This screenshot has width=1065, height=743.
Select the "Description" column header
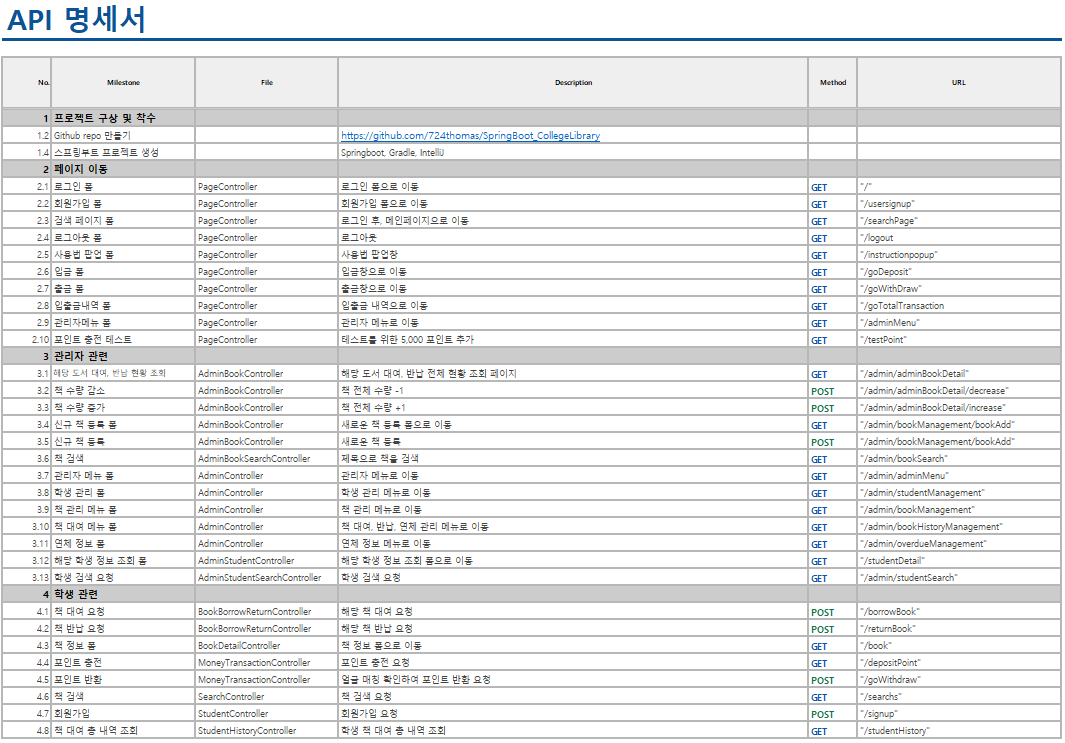click(x=573, y=82)
